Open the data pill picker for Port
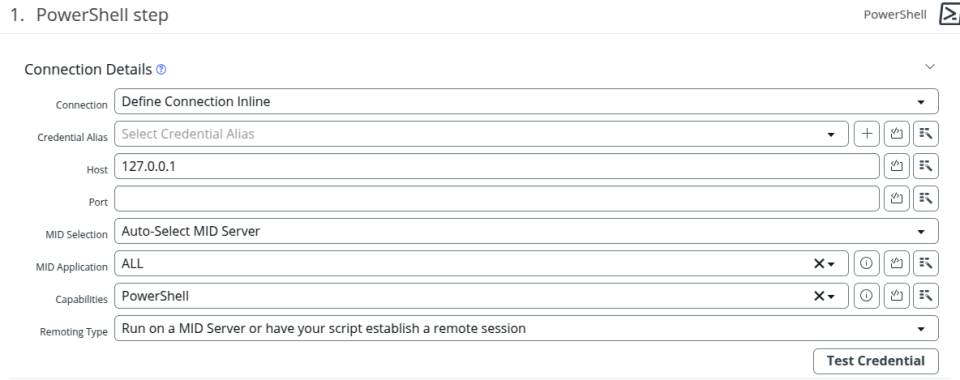 (926, 198)
